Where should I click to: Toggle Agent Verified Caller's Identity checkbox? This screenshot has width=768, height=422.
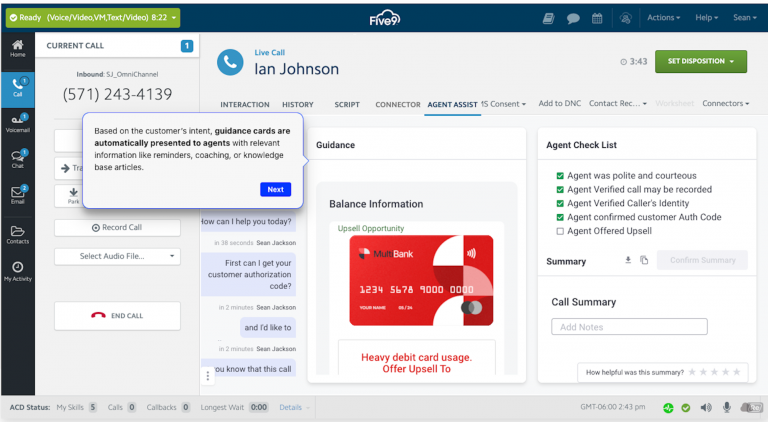[560, 203]
